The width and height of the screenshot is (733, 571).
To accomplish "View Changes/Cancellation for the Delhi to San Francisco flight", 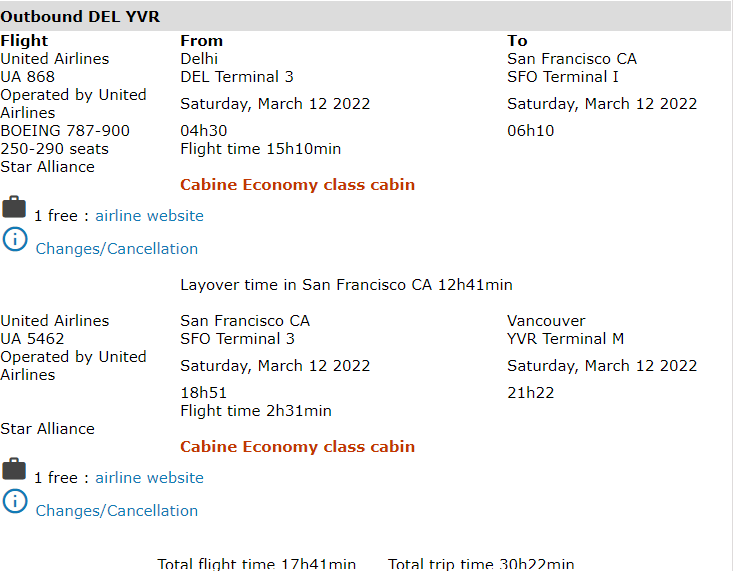I will coord(117,249).
